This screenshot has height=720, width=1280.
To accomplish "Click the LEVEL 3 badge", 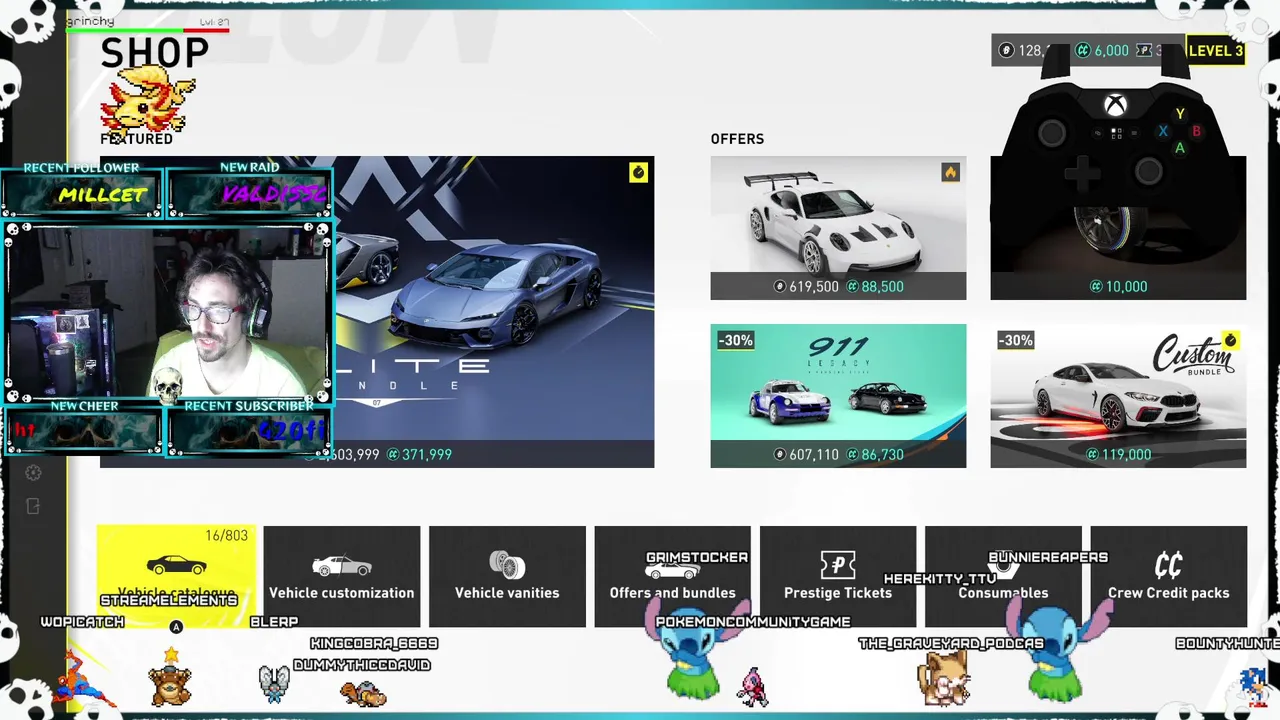I will (1215, 51).
